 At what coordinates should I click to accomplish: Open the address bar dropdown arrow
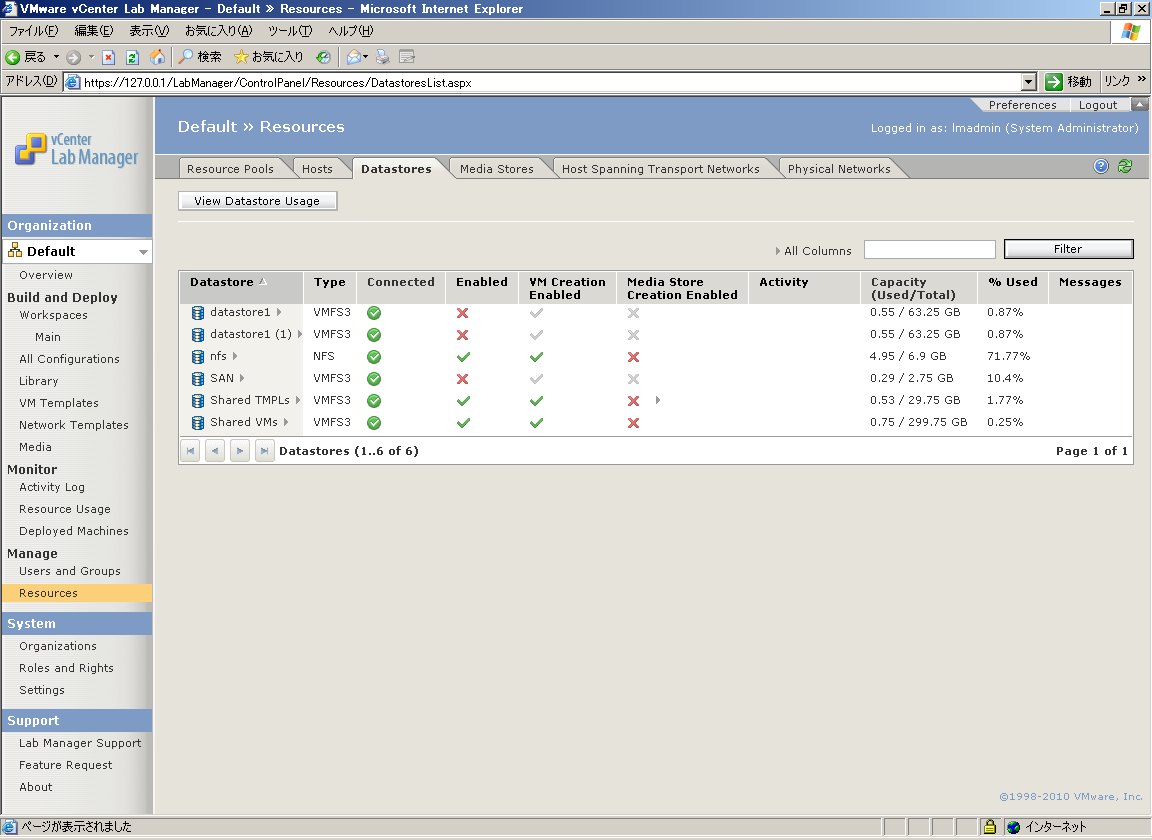click(x=1029, y=82)
